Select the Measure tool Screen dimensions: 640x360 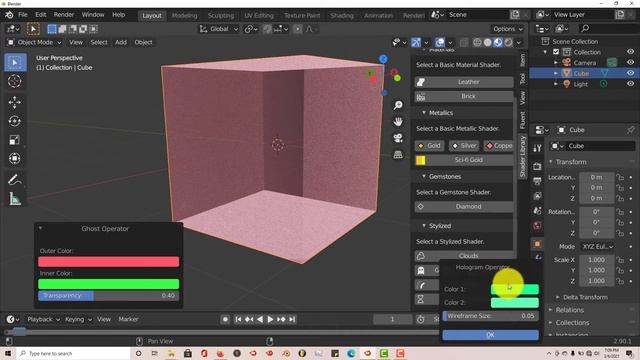pyautogui.click(x=15, y=199)
